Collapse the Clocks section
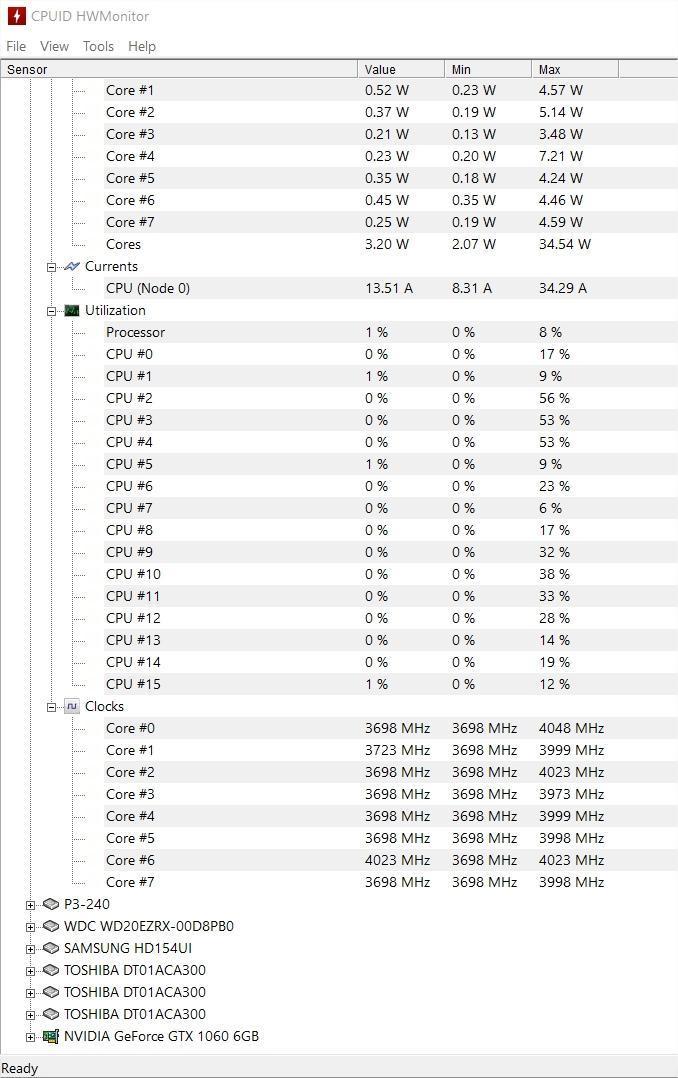This screenshot has height=1078, width=678. coord(51,707)
